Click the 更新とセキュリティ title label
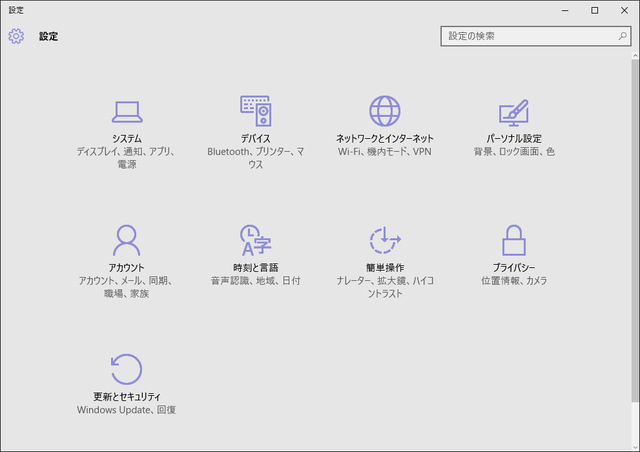Image resolution: width=640 pixels, height=452 pixels. (127, 396)
